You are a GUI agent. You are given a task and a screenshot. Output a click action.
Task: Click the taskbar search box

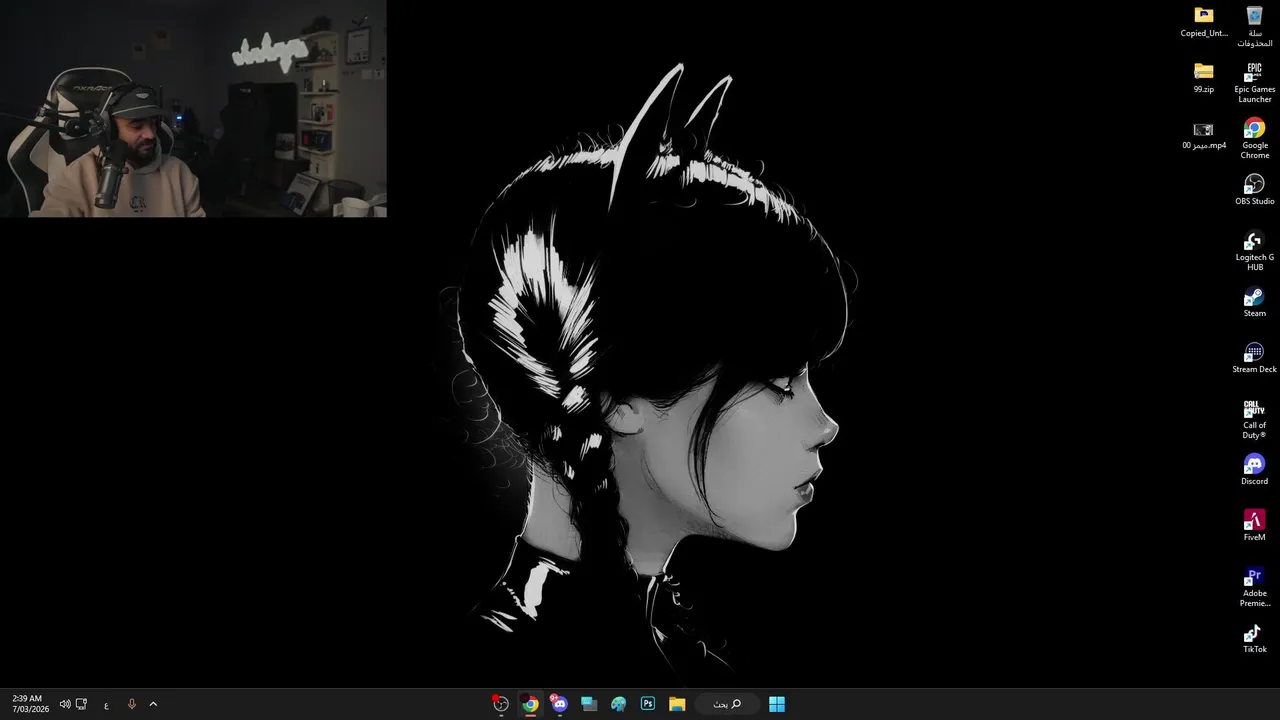(x=727, y=704)
